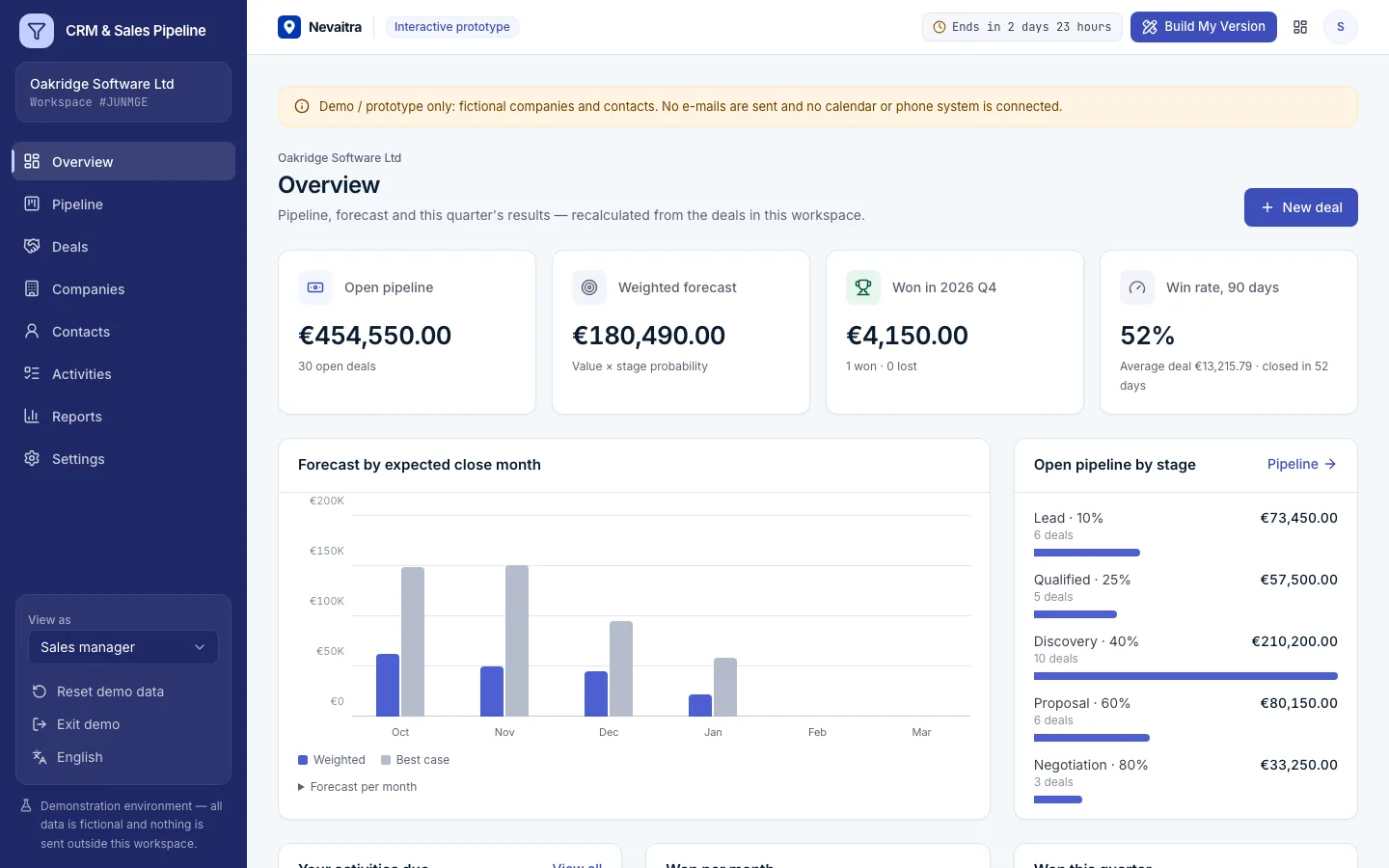The image size is (1389, 868).
Task: Click the Discovery stage progress bar
Action: 1185,676
